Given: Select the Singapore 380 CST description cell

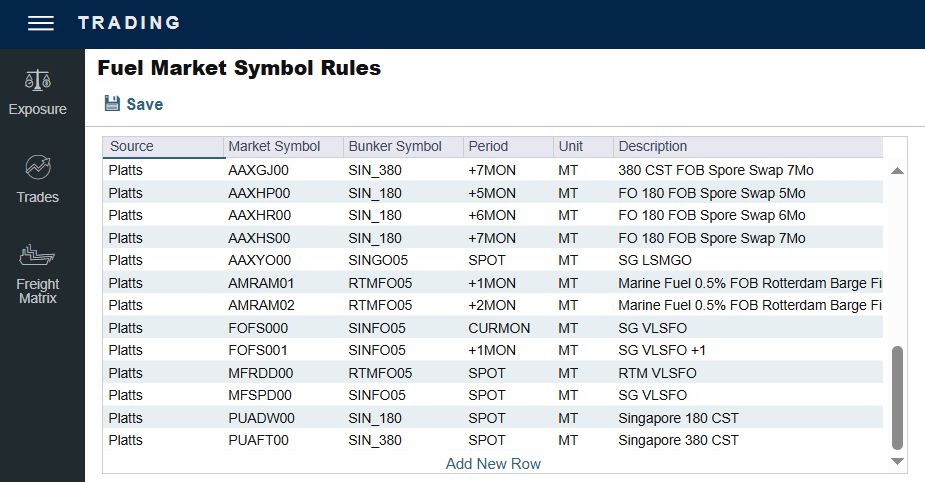Looking at the screenshot, I should pyautogui.click(x=678, y=440).
